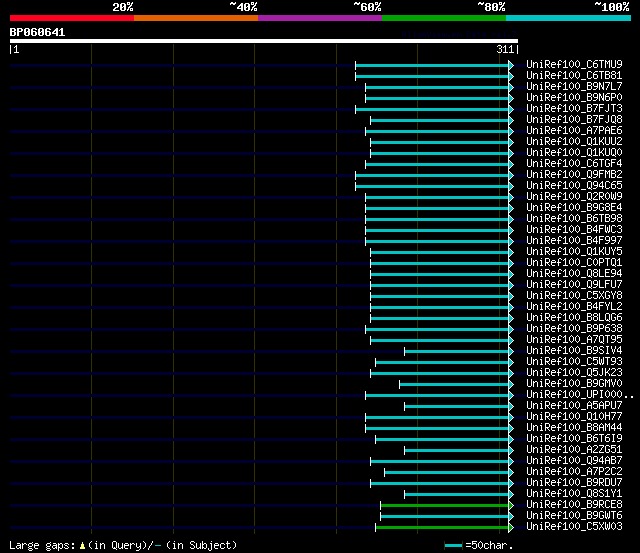
Task: Open hit UniRef100_A7PAE6
Action: tap(574, 130)
